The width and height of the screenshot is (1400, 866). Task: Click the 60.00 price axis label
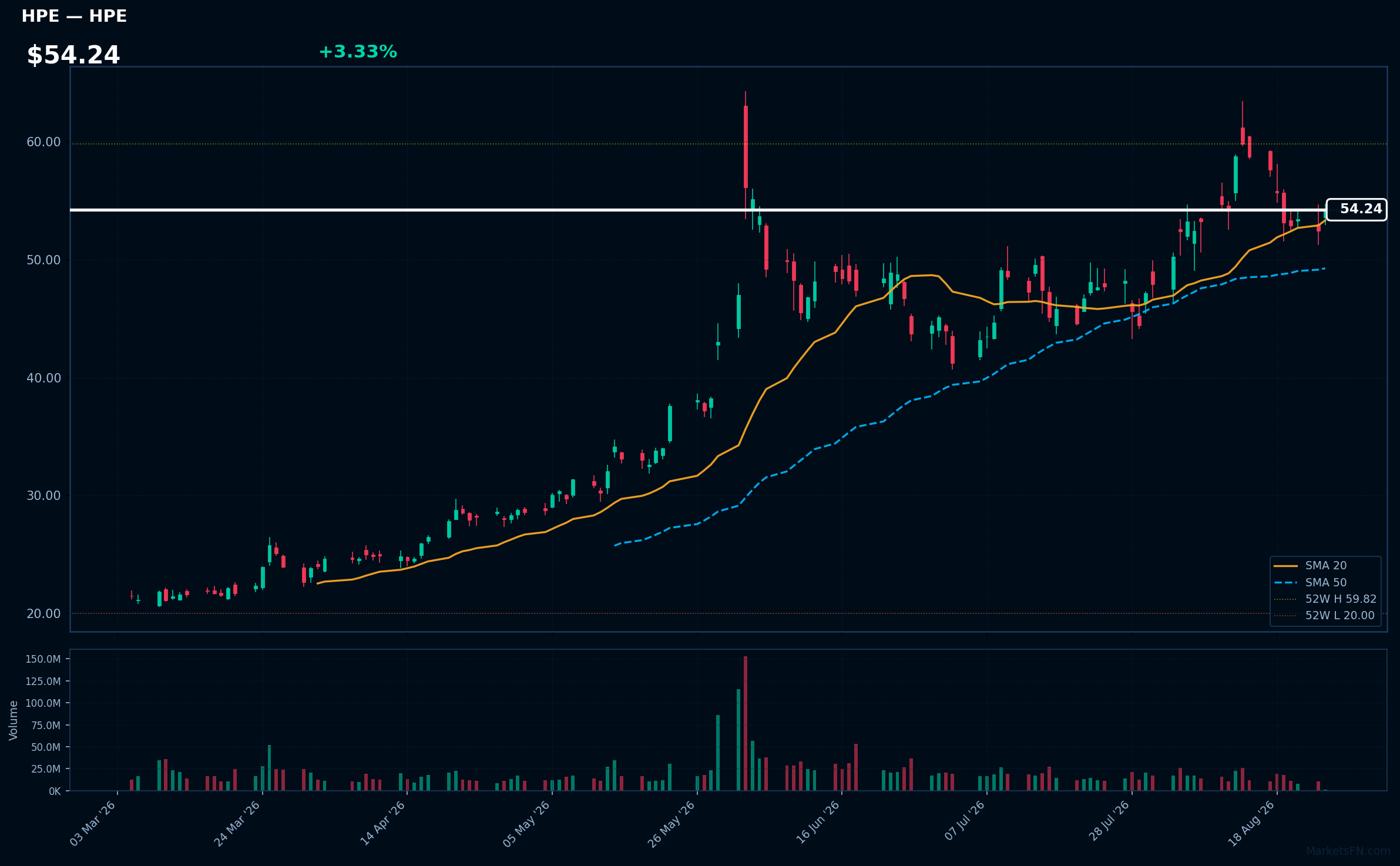click(43, 142)
